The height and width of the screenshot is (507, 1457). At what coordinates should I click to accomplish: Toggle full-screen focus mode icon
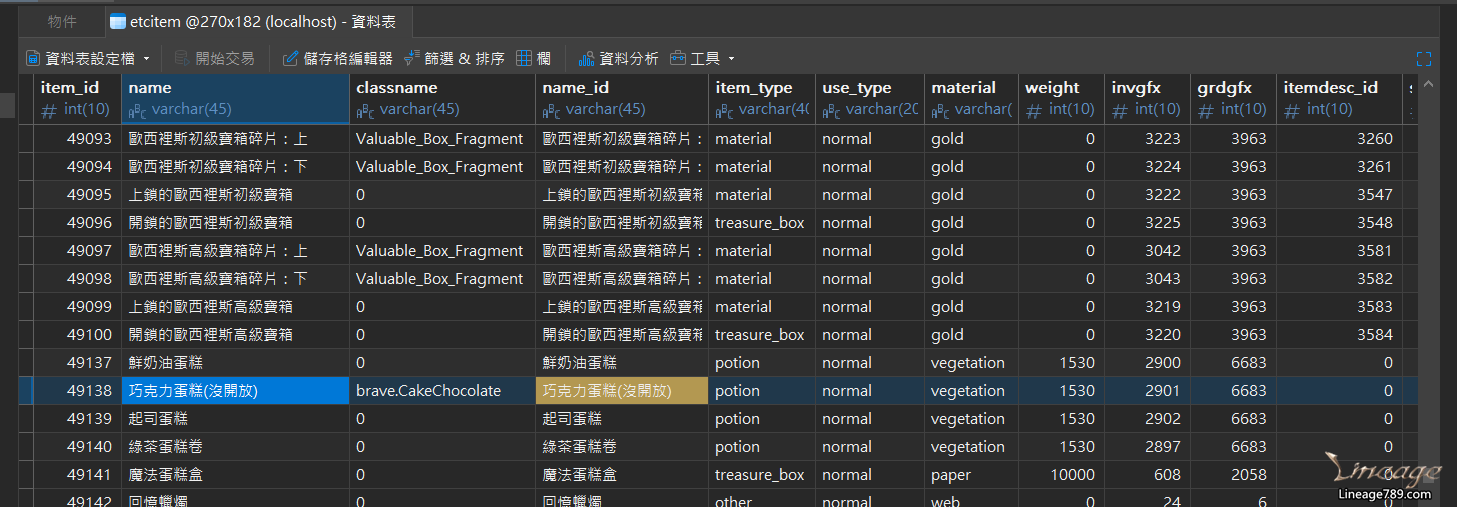click(x=1424, y=59)
